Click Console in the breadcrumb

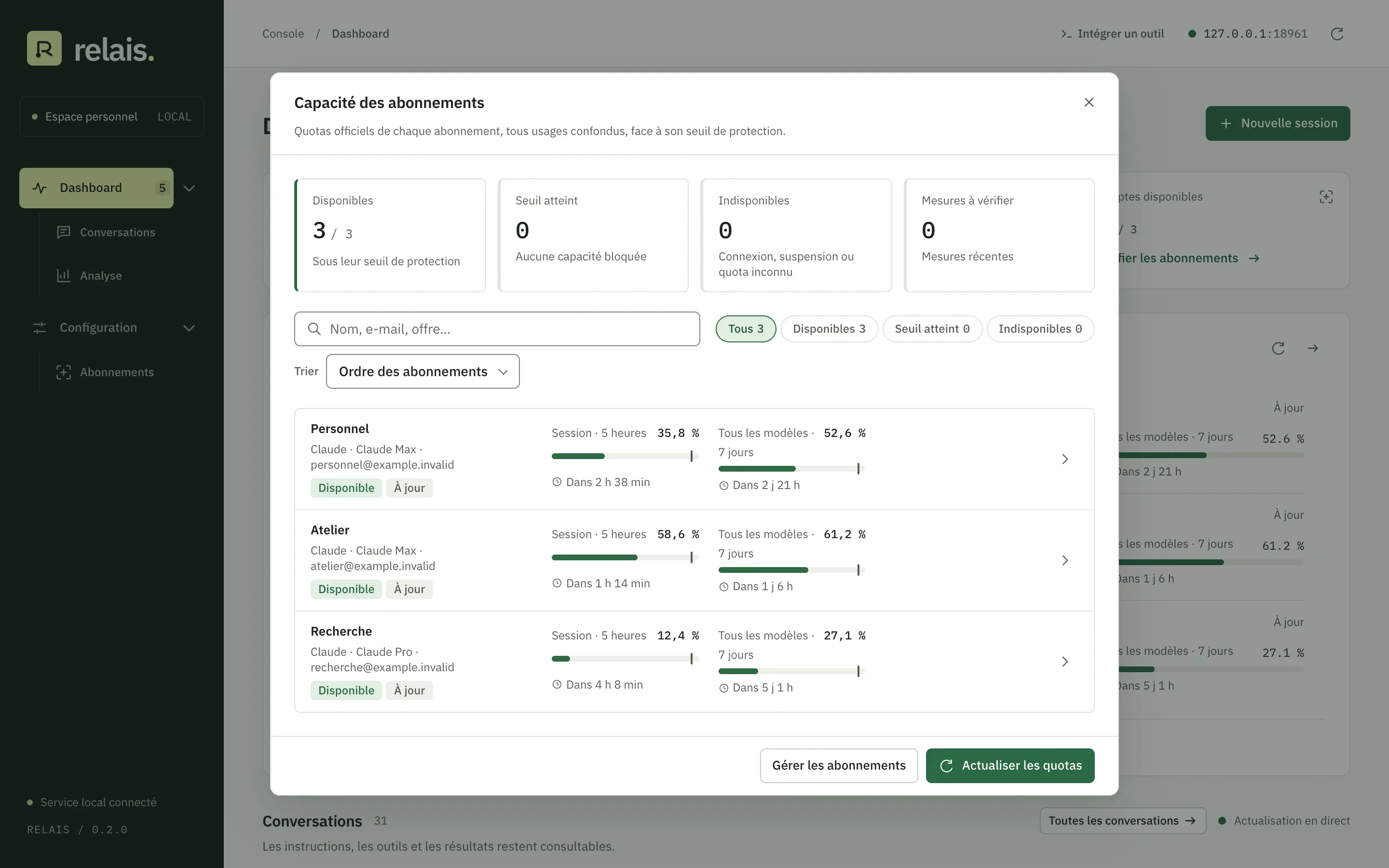click(283, 34)
